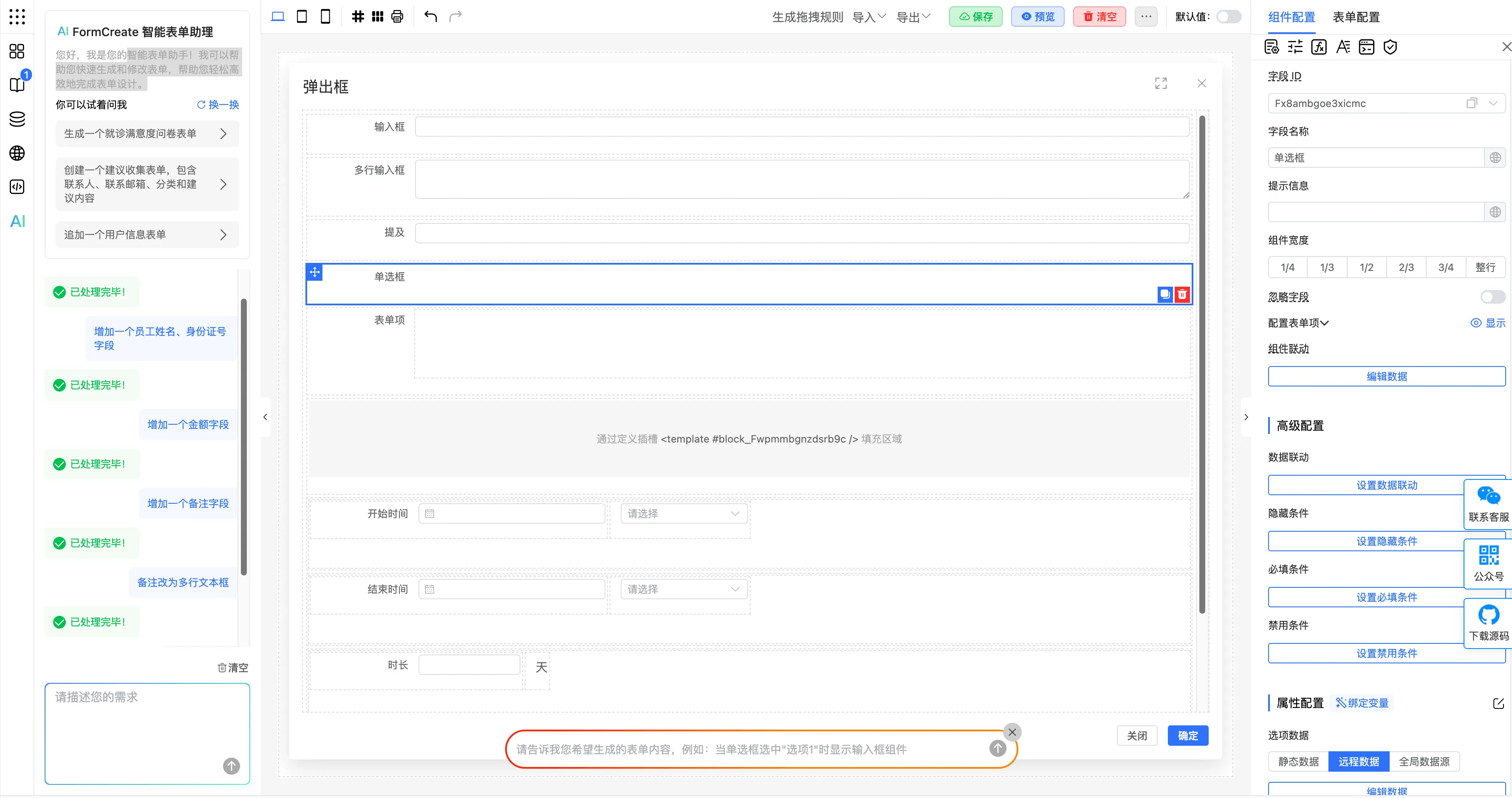Select 远程数据 option data mode
This screenshot has width=1512, height=798.
[1358, 761]
